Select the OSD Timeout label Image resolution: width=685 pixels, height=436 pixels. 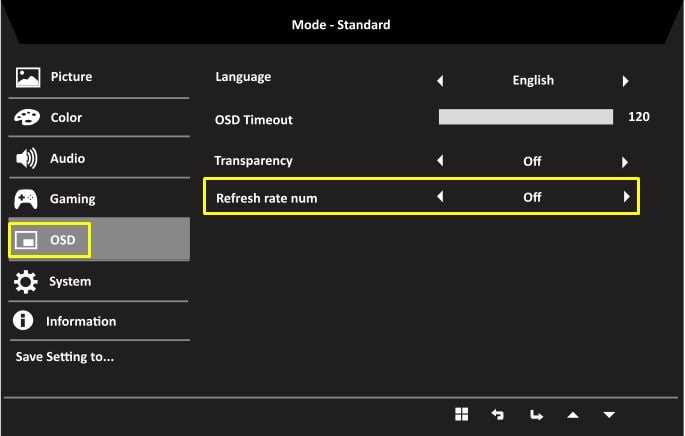click(254, 120)
